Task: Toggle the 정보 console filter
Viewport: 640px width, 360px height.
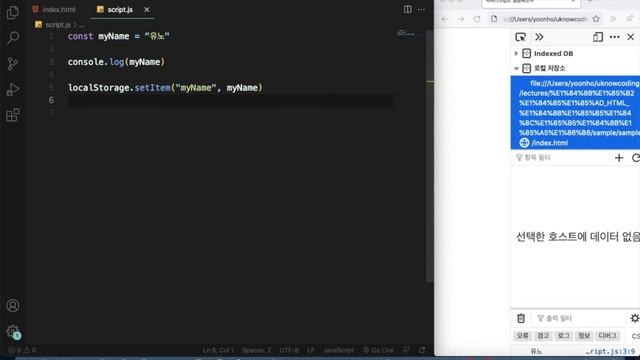Action: (584, 336)
